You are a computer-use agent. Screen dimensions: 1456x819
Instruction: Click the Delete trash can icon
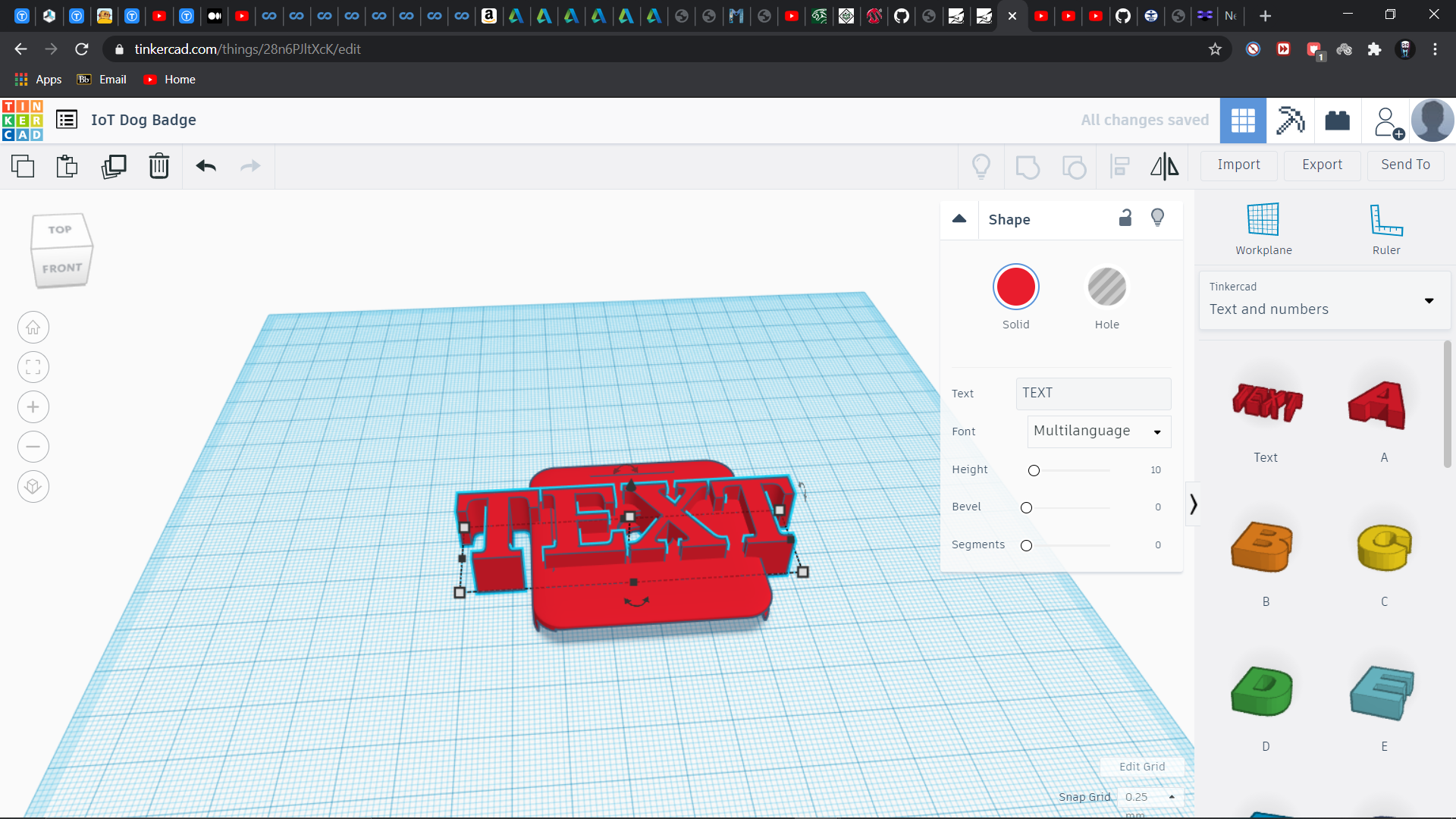pyautogui.click(x=158, y=166)
